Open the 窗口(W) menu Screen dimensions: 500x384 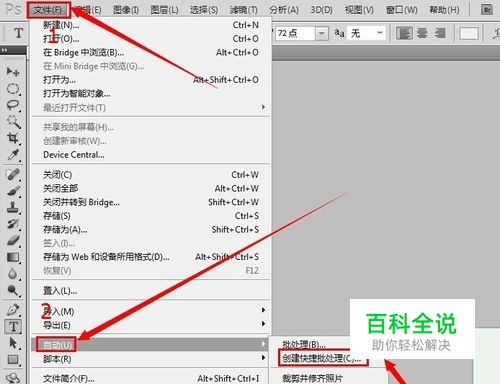pos(402,10)
